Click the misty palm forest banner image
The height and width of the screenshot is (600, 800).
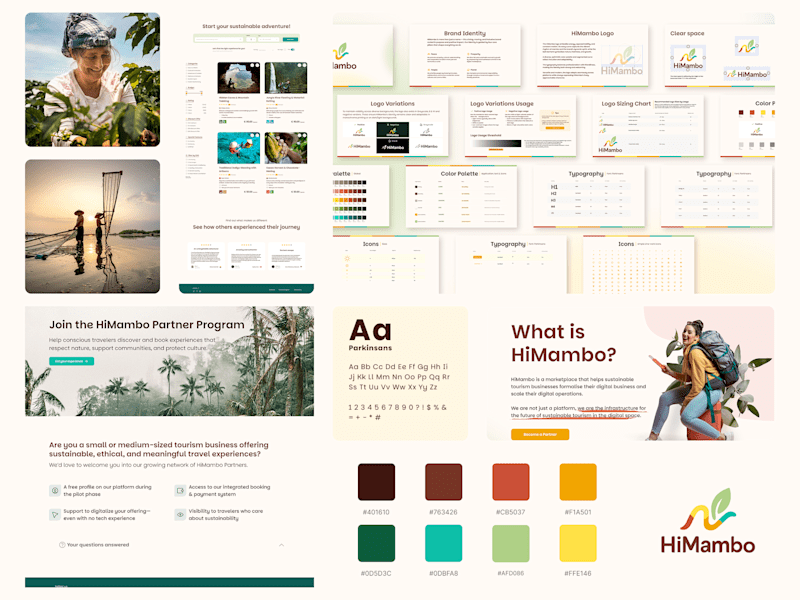pyautogui.click(x=169, y=361)
